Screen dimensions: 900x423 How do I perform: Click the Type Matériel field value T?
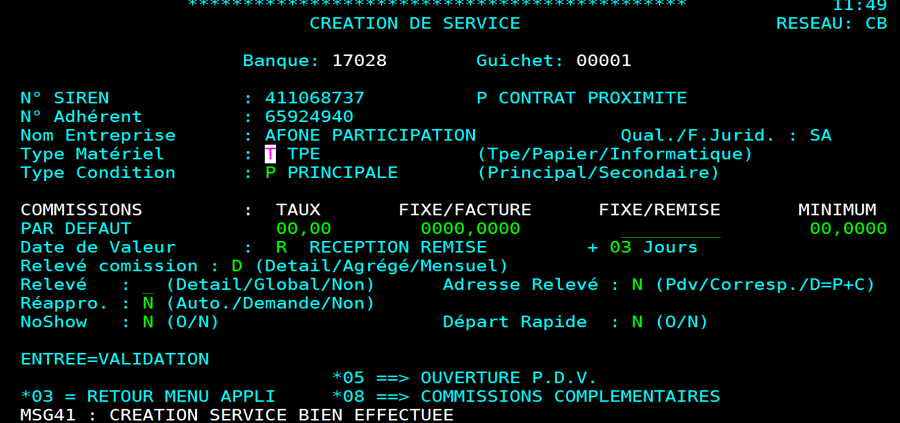click(270, 154)
